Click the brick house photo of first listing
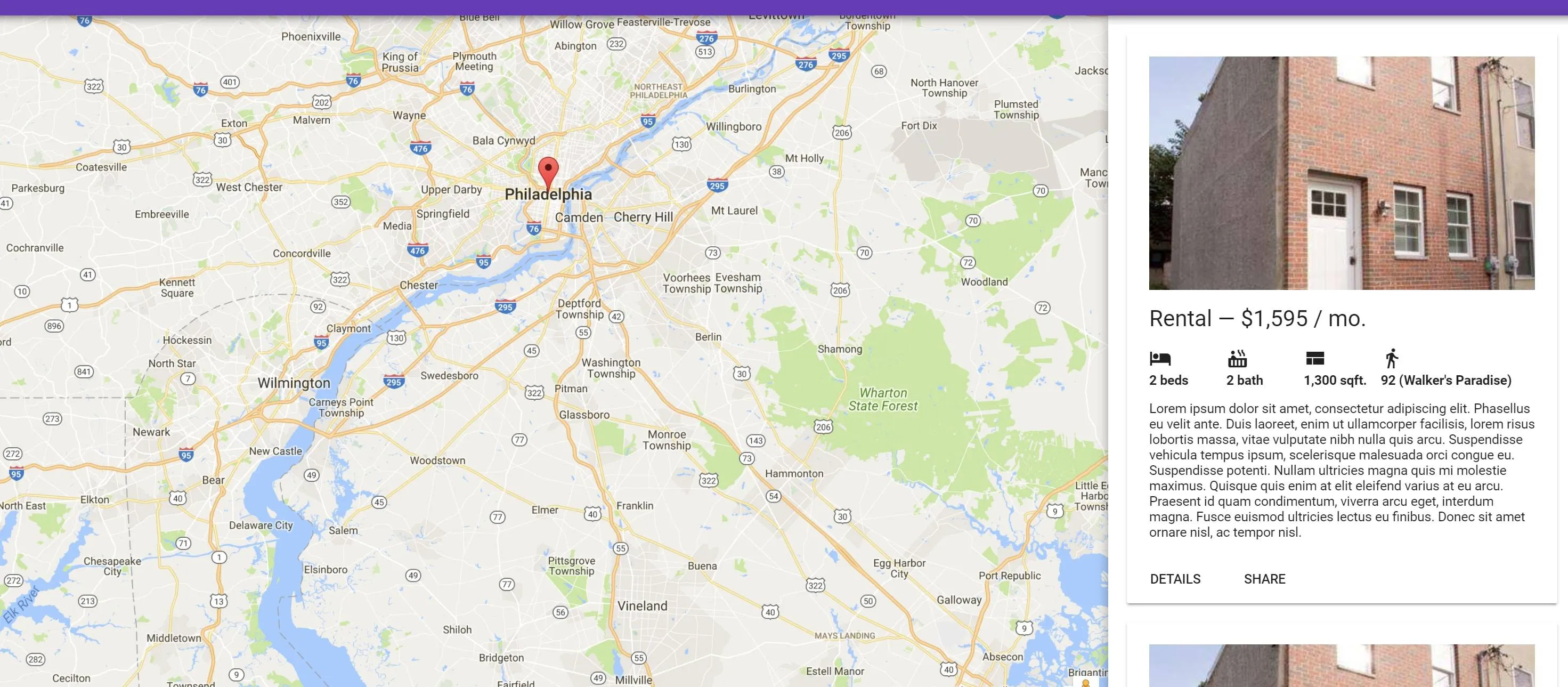The height and width of the screenshot is (687, 1568). pyautogui.click(x=1342, y=173)
